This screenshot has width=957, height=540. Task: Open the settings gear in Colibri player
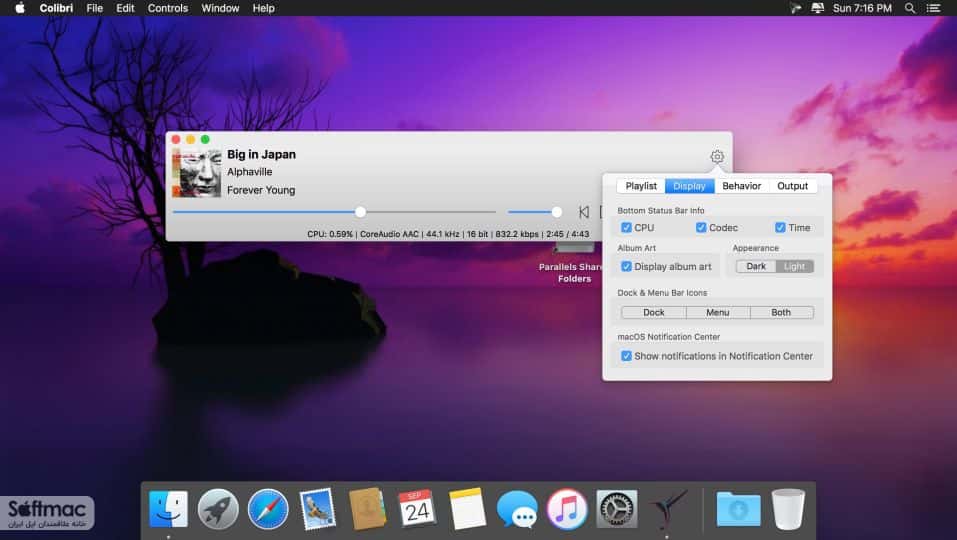pos(717,157)
